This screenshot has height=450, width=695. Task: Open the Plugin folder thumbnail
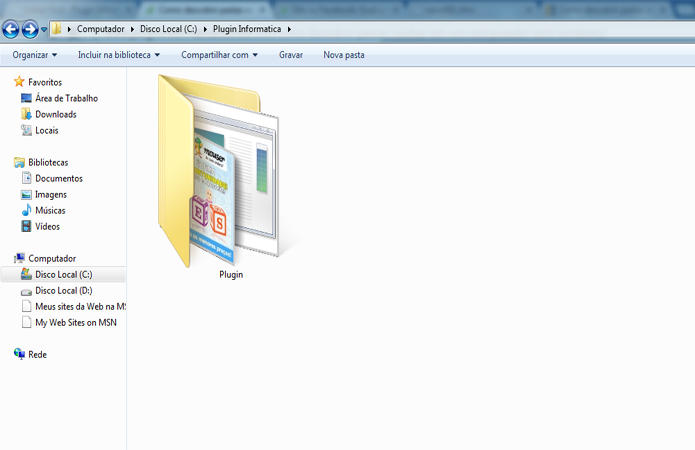(220, 172)
